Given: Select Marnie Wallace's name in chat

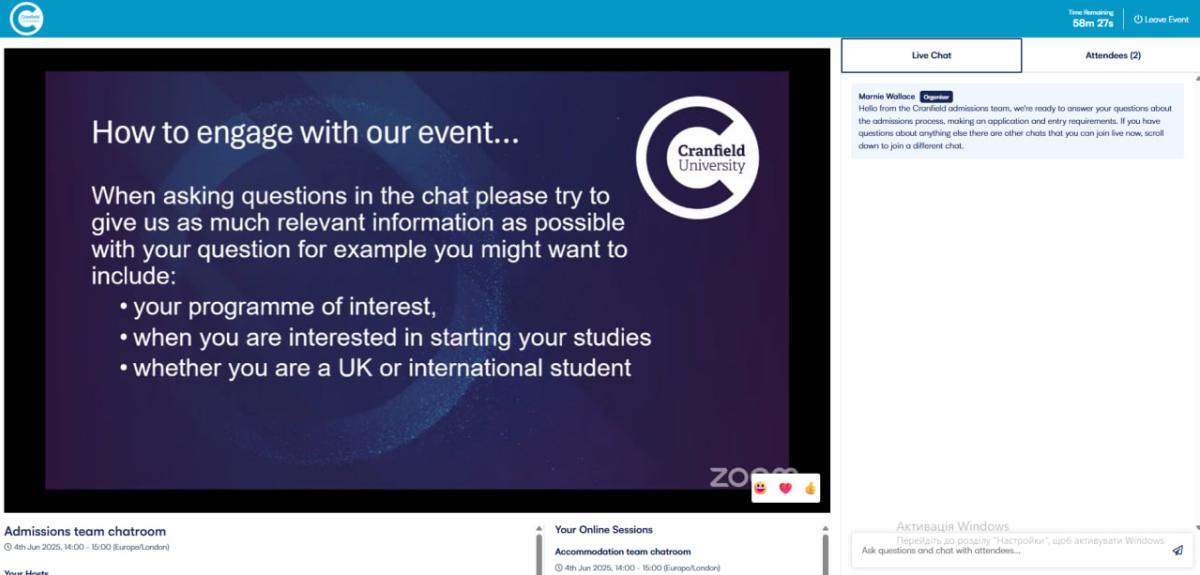Looking at the screenshot, I should click(886, 97).
